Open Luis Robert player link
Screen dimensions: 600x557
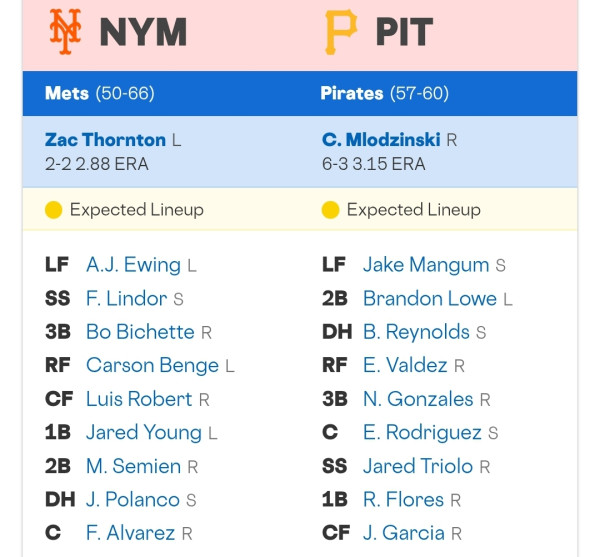pos(139,399)
